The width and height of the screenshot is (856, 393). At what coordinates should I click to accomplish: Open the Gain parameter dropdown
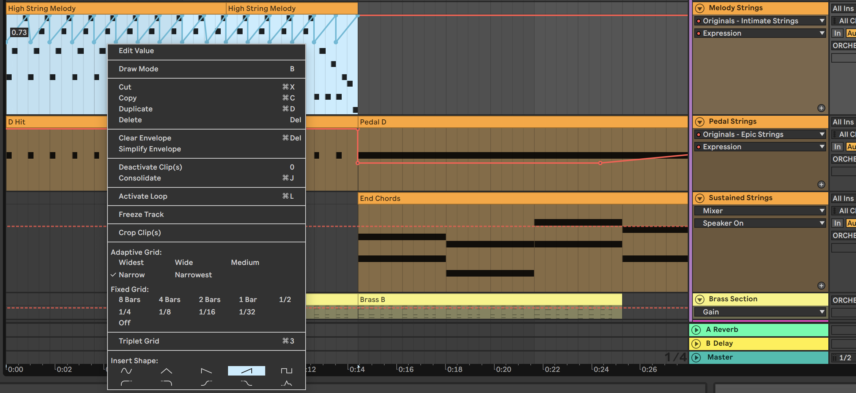click(760, 312)
